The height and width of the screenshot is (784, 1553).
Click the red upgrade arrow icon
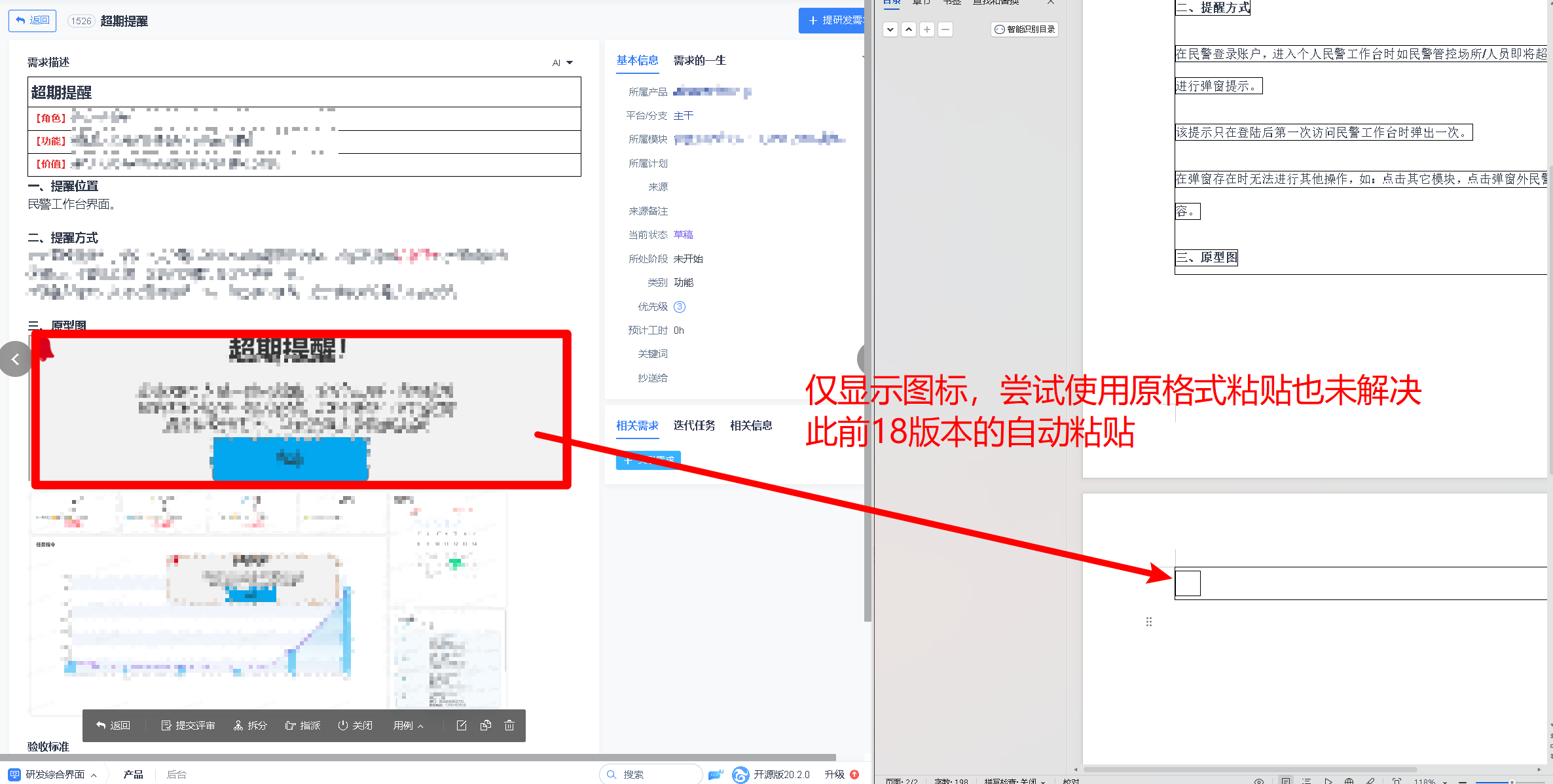854,774
